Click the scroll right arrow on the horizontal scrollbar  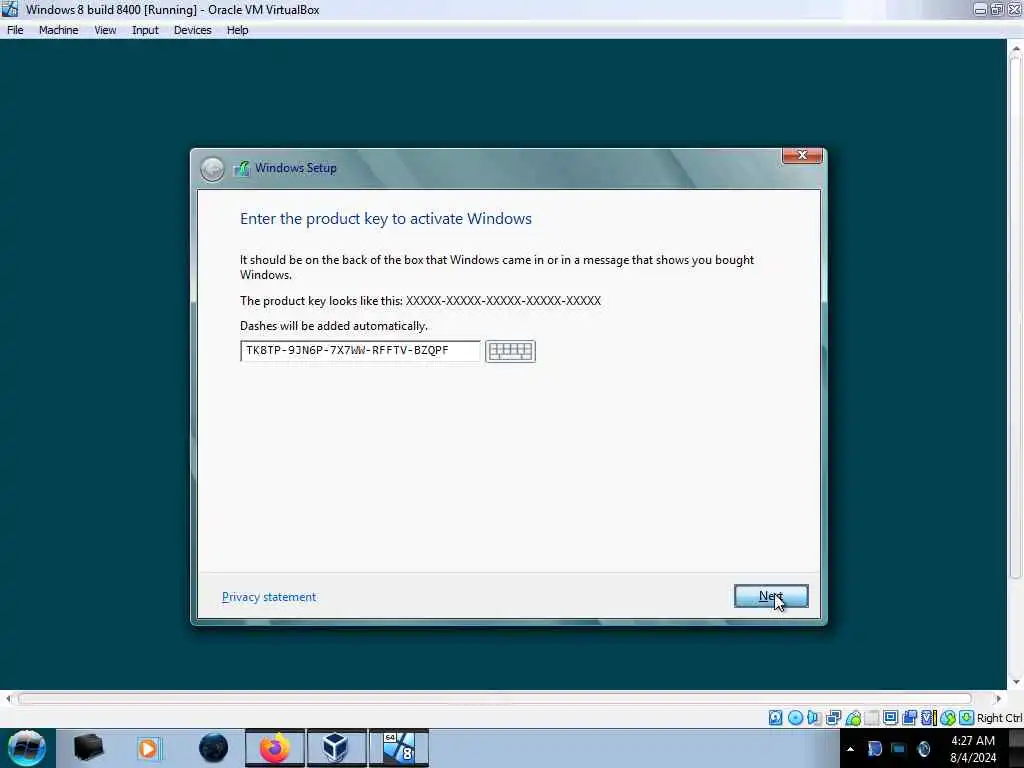pos(998,699)
